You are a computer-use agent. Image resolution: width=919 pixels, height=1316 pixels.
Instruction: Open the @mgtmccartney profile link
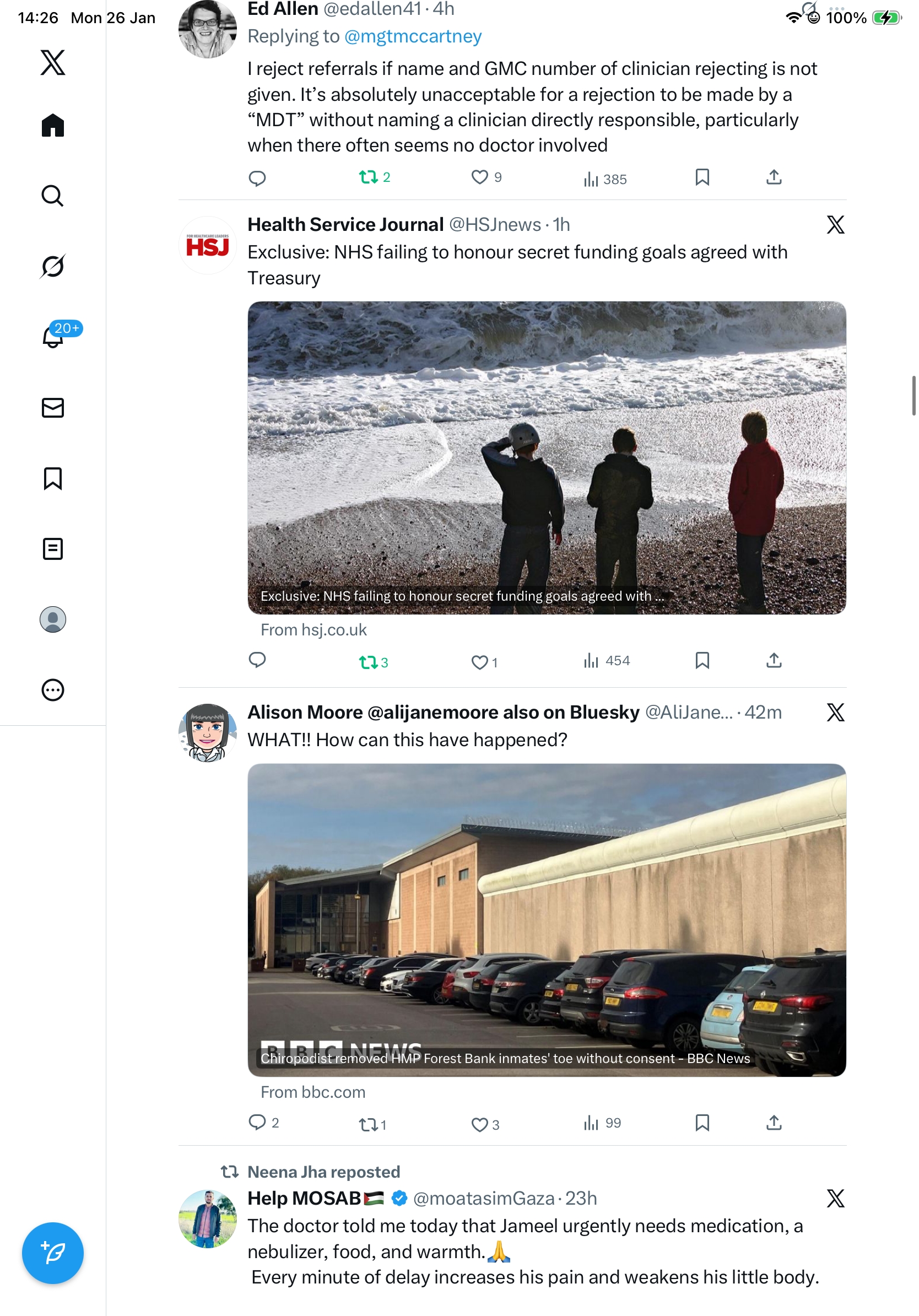(413, 36)
